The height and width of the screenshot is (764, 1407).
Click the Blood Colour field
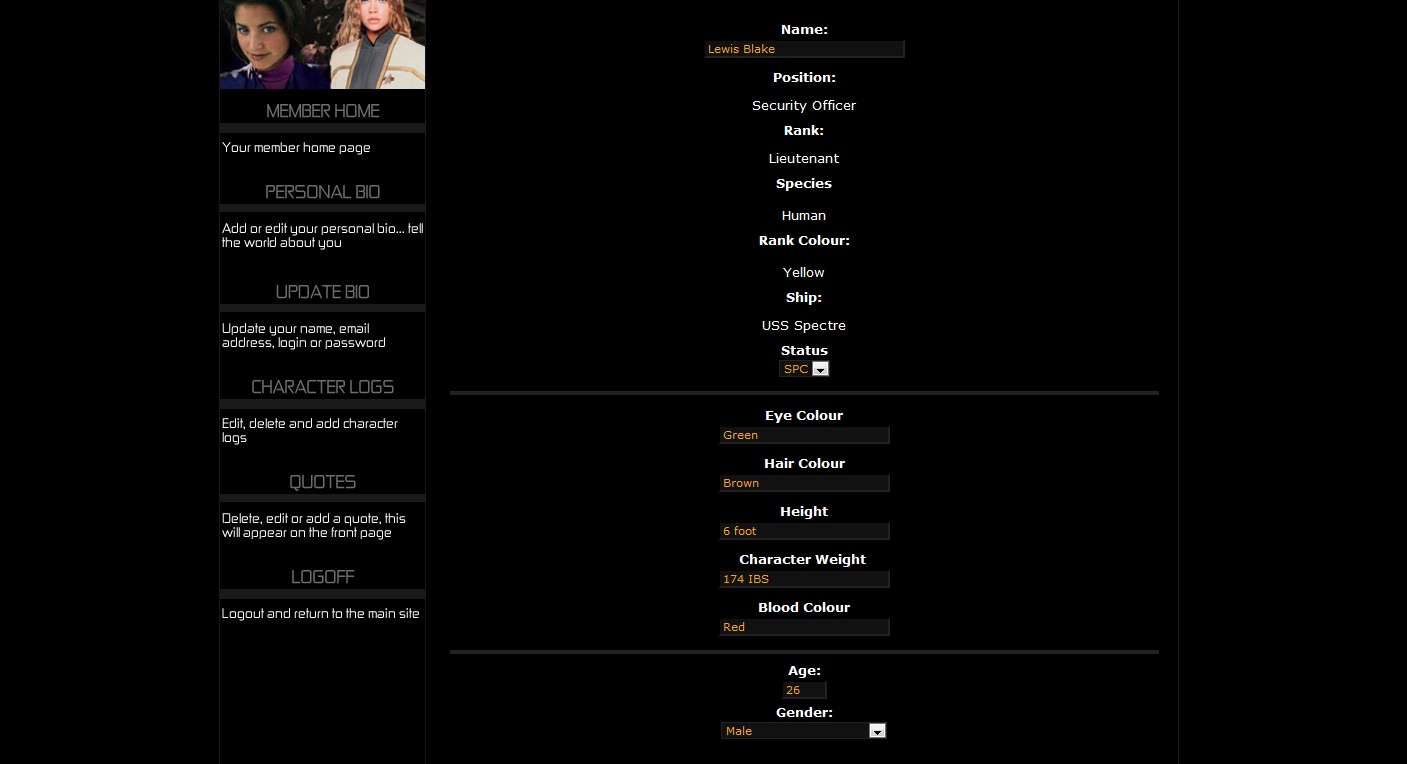pos(804,627)
